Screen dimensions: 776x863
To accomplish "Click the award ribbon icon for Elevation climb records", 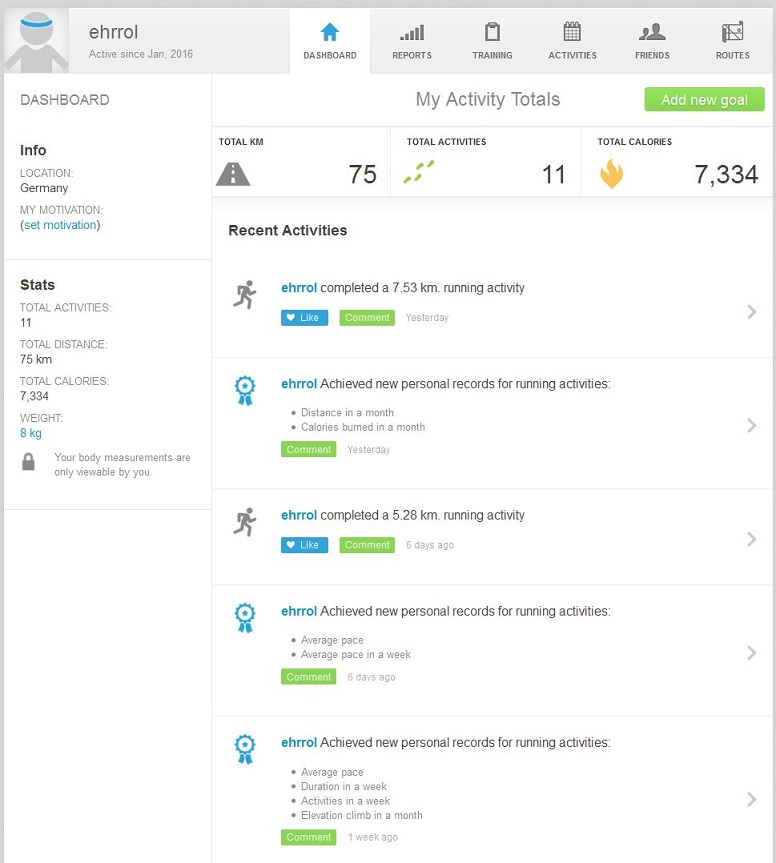I will 245,749.
